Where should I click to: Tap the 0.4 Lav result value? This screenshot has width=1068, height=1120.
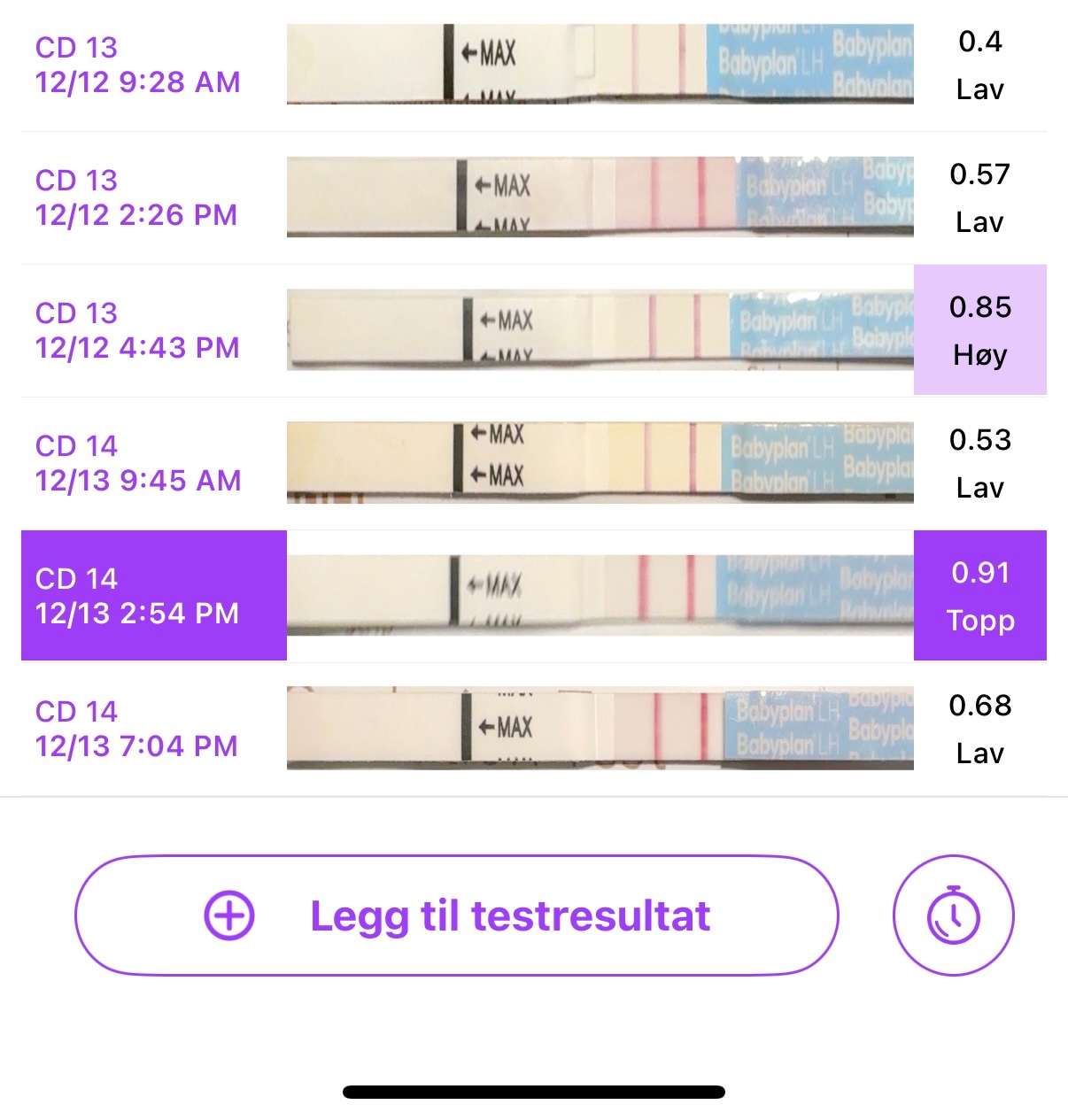(x=979, y=65)
